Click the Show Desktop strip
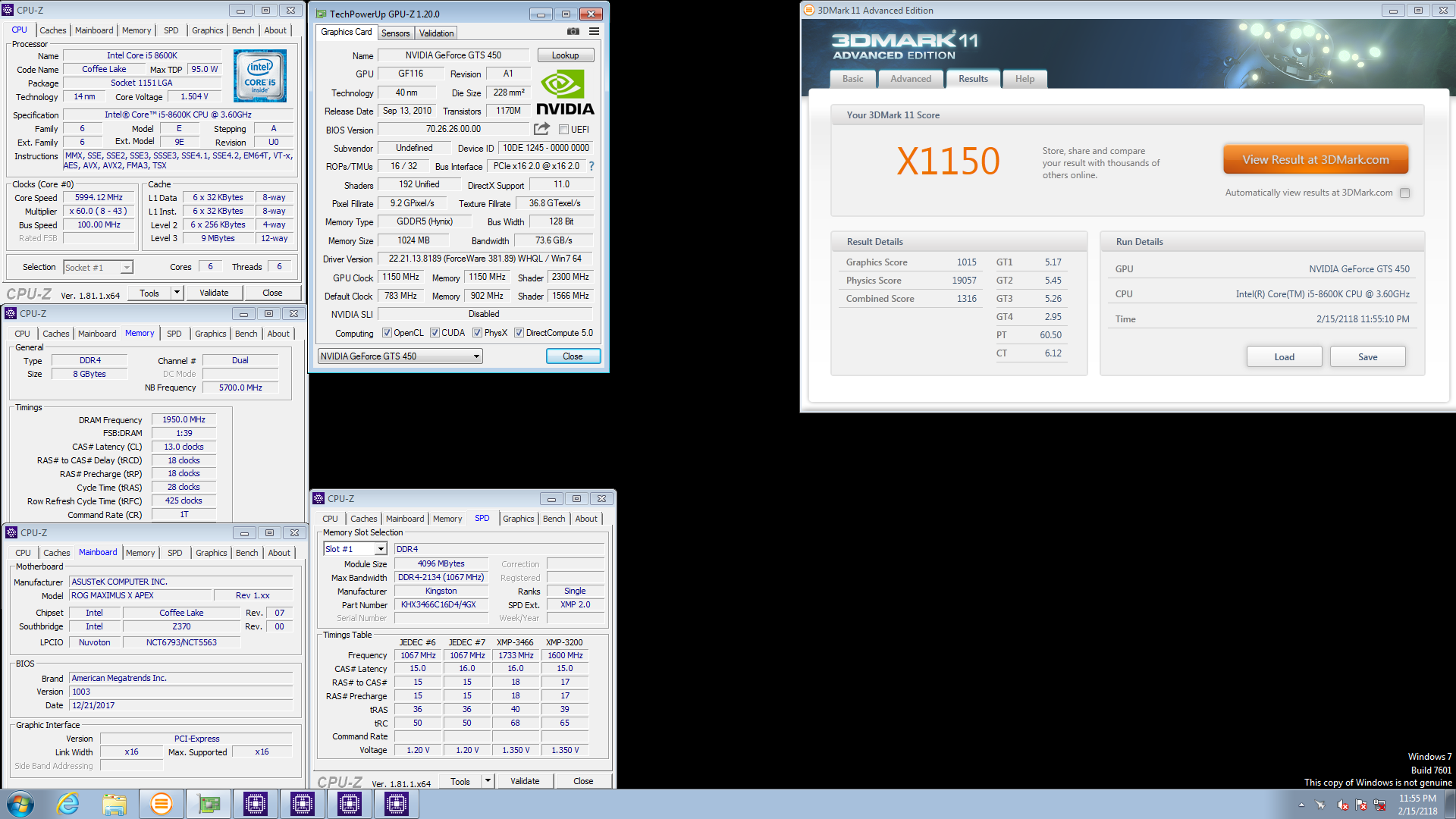The image size is (1456, 819). tap(1450, 804)
